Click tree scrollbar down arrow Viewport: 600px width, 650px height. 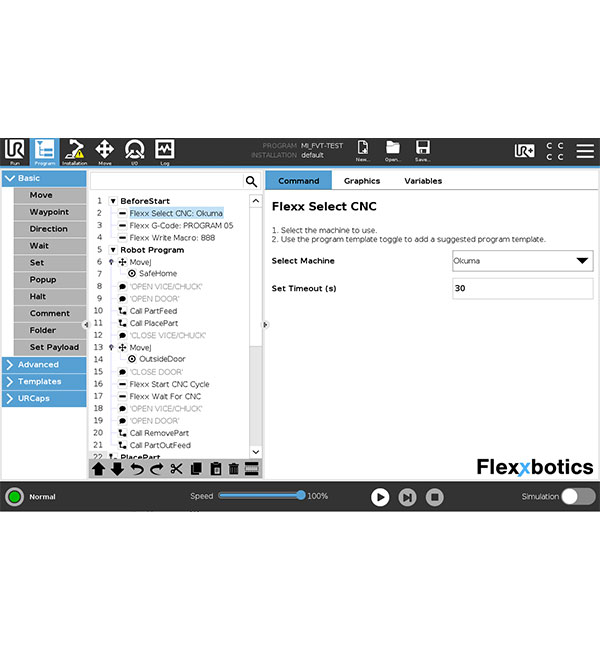[x=256, y=452]
